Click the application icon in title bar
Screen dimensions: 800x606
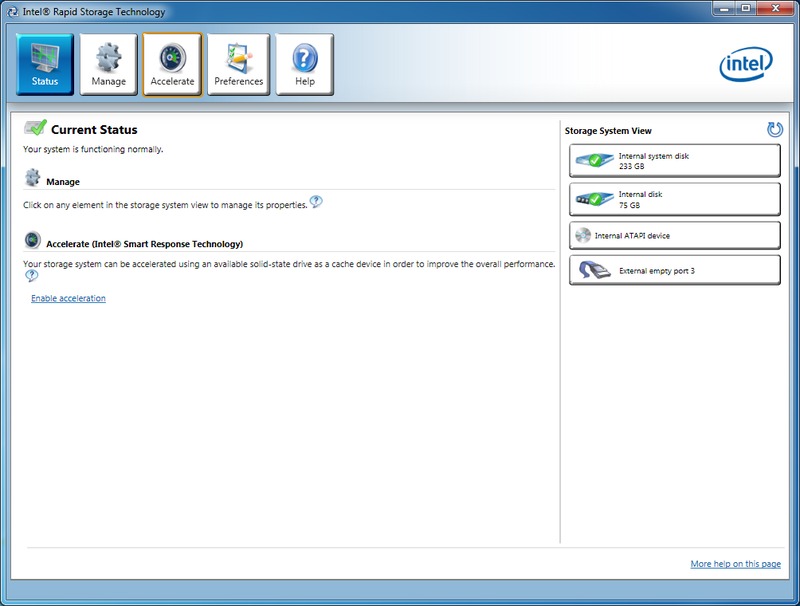click(x=12, y=12)
